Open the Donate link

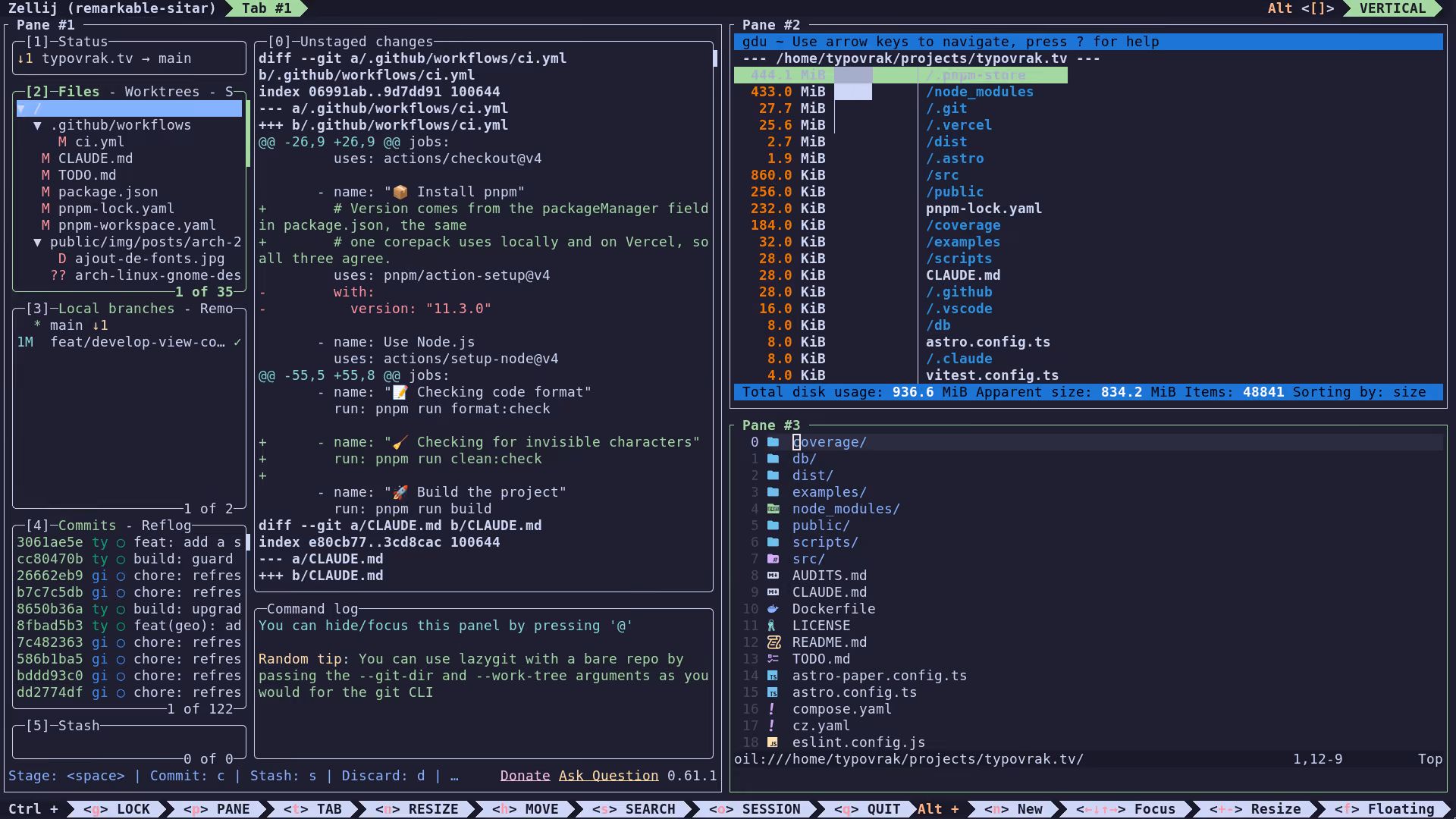pos(526,776)
